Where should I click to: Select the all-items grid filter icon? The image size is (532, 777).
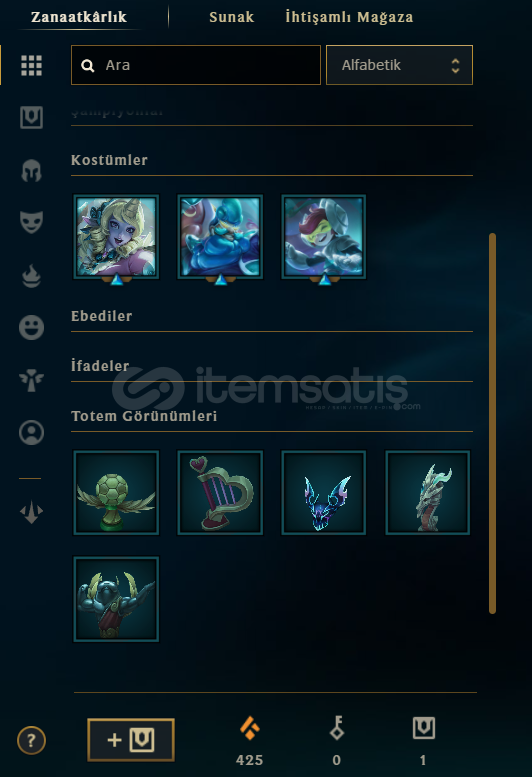pos(31,65)
